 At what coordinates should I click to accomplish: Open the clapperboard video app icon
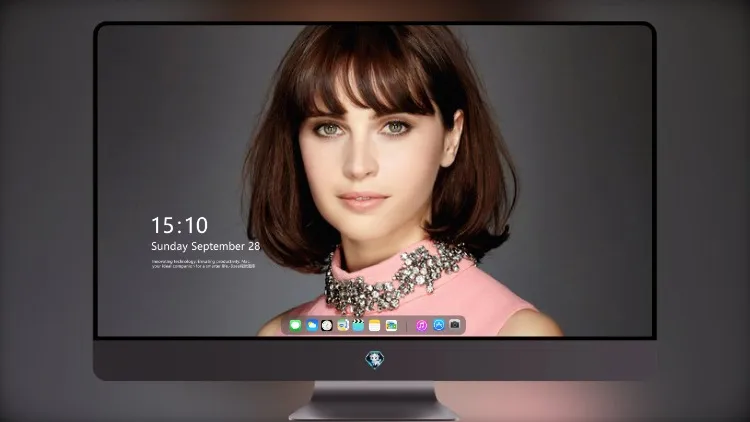click(358, 325)
